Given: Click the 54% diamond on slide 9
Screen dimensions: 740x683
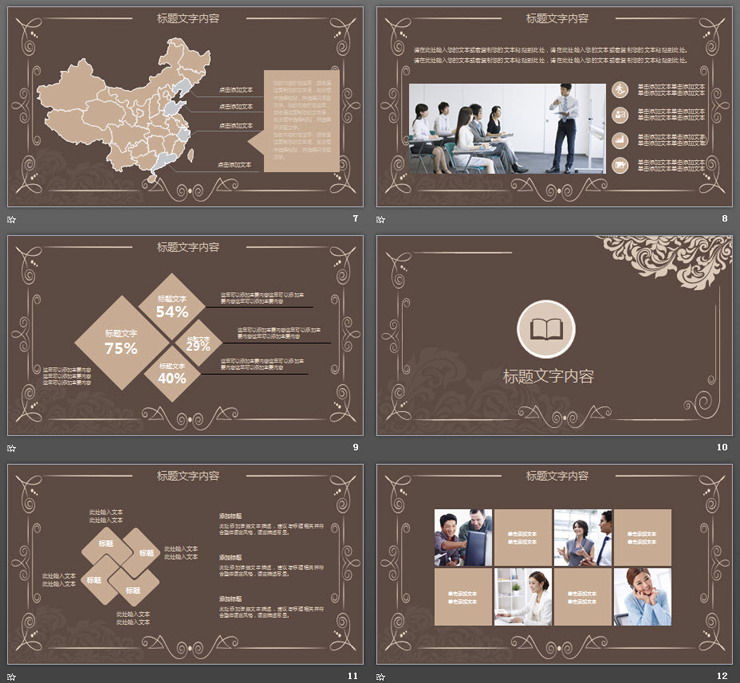Looking at the screenshot, I should pos(172,305).
